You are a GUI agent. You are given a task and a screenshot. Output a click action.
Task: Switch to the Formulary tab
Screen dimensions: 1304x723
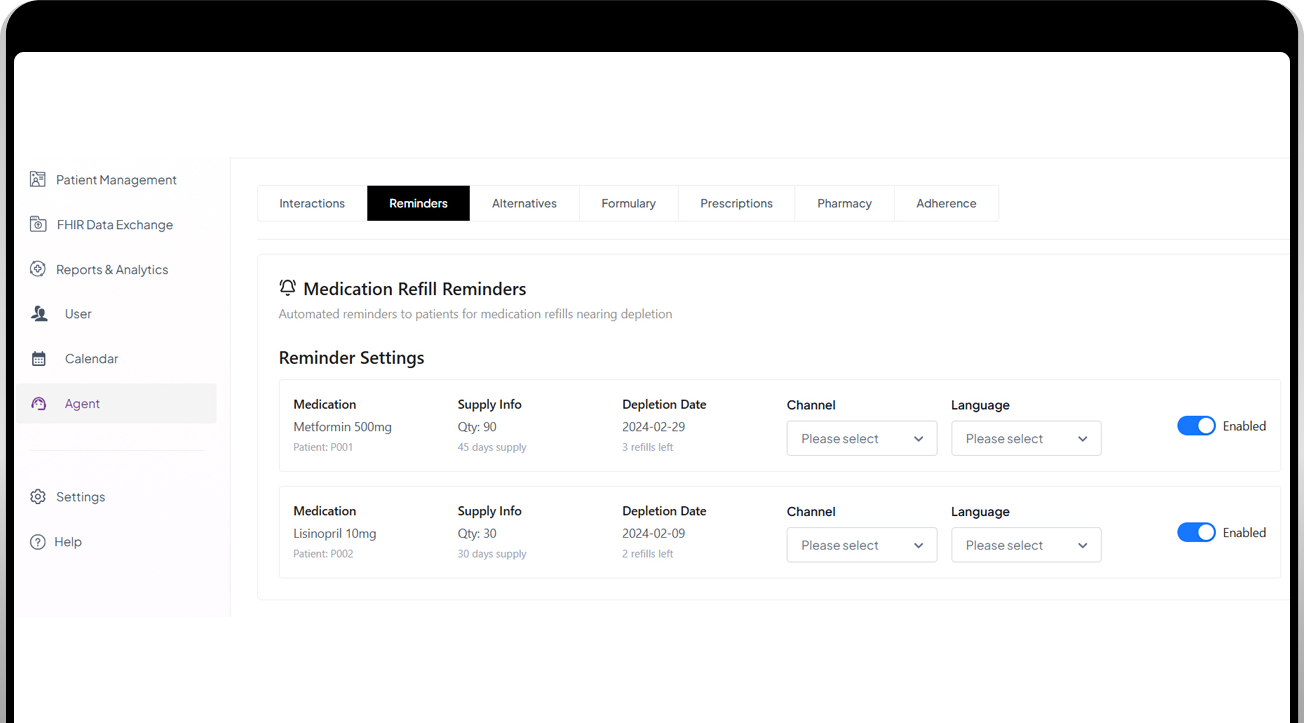(628, 203)
